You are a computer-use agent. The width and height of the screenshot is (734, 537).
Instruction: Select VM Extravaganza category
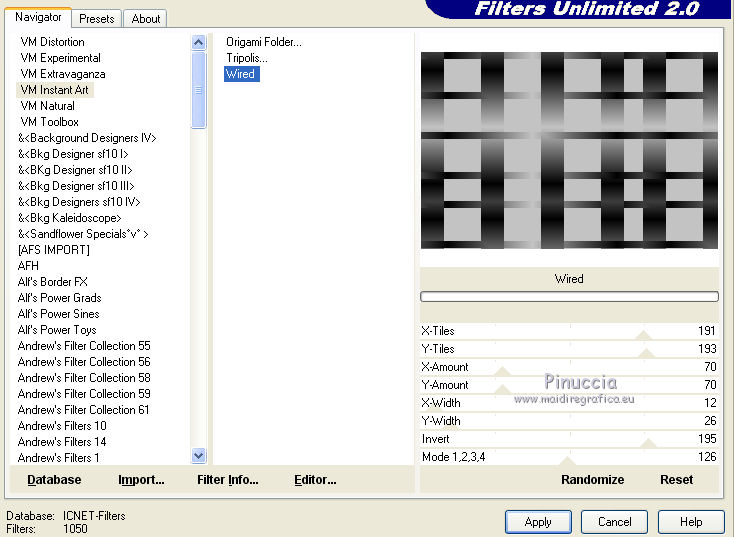(x=63, y=74)
